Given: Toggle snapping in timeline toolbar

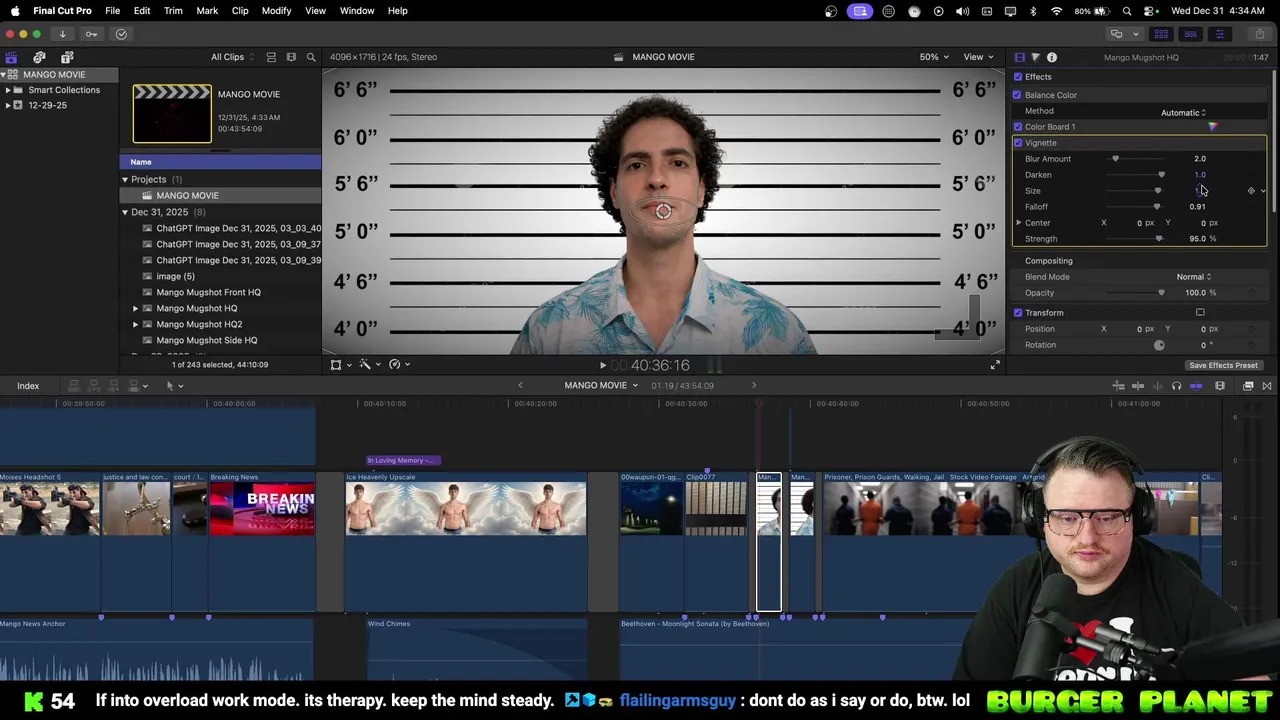Looking at the screenshot, I should pyautogui.click(x=1196, y=386).
